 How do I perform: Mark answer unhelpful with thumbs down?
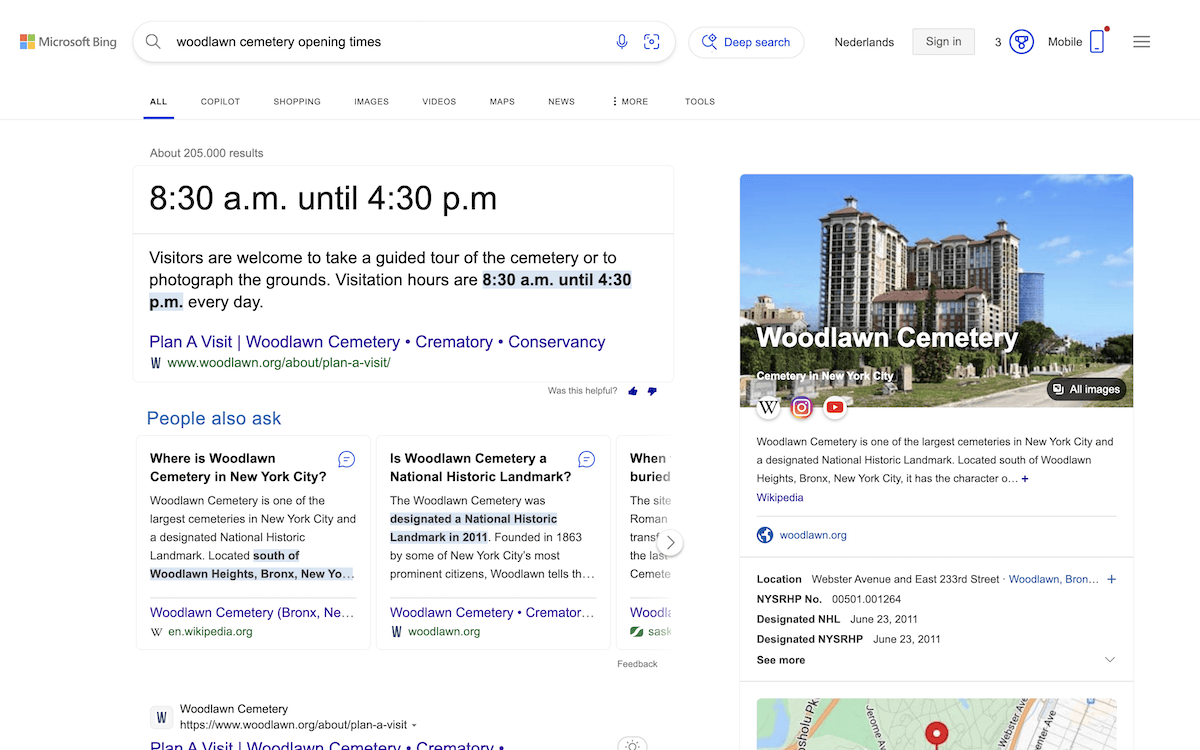(652, 391)
